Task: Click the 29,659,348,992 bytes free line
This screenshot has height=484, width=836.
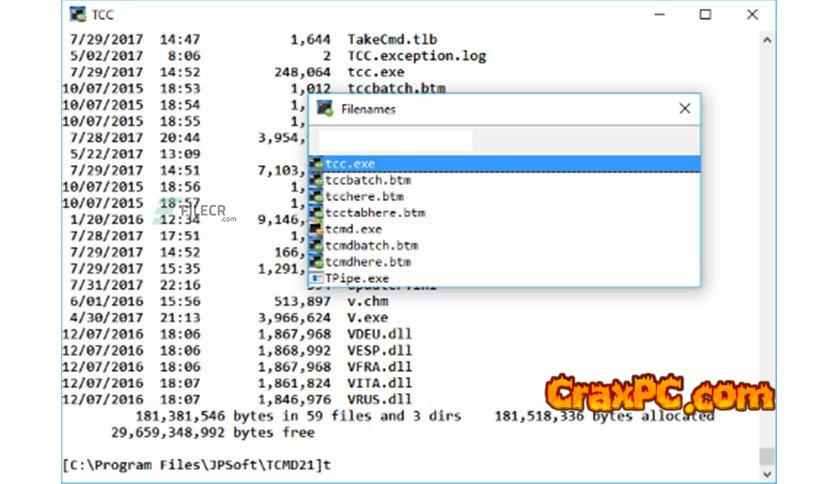Action: 213,432
